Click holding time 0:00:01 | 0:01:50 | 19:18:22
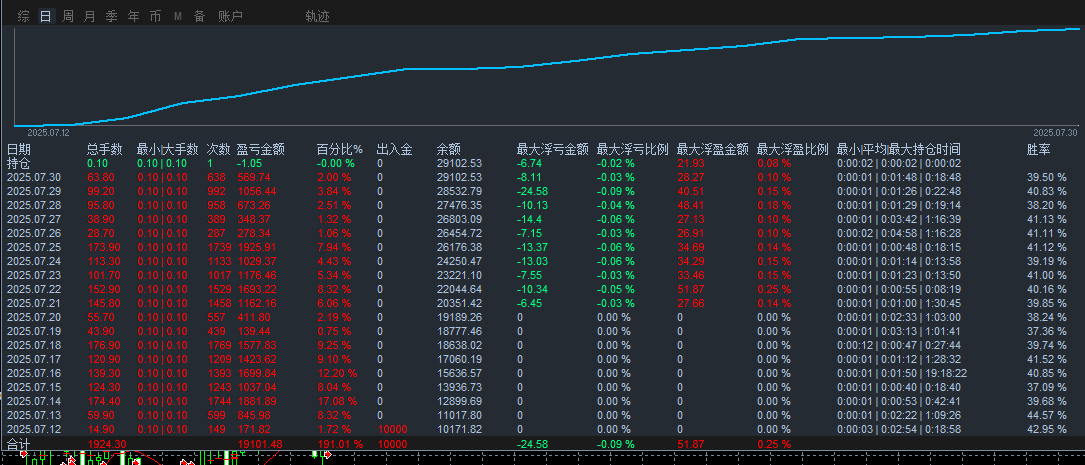This screenshot has width=1085, height=465. (x=902, y=374)
